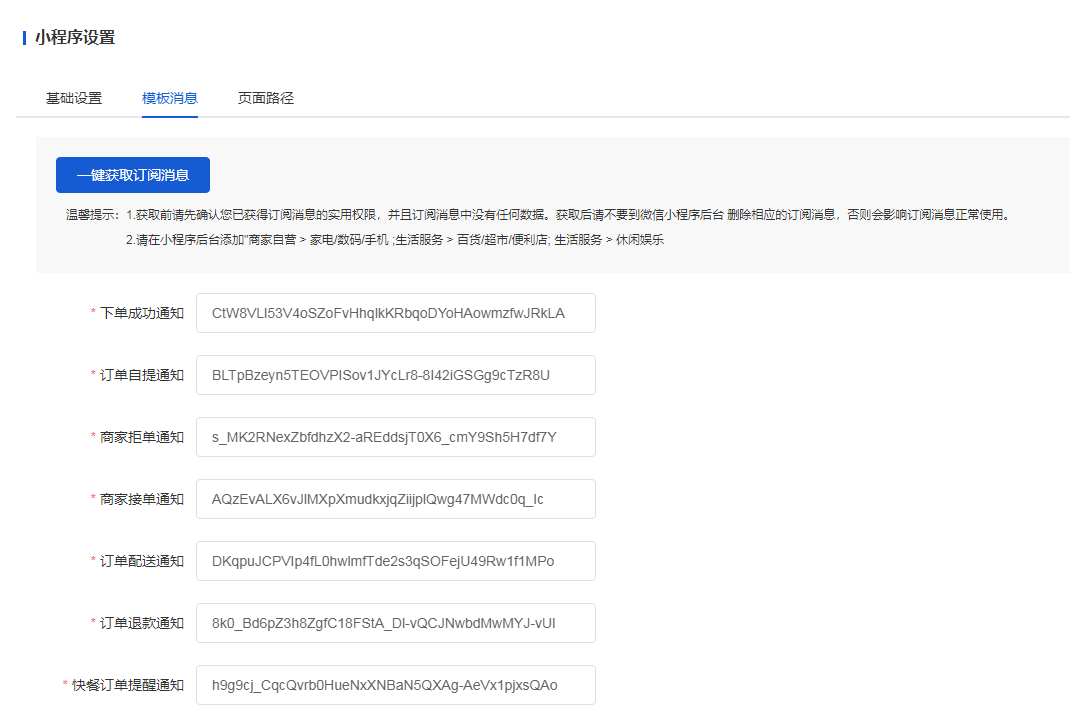Click the 快餐订单提醒通知 input field

point(396,685)
